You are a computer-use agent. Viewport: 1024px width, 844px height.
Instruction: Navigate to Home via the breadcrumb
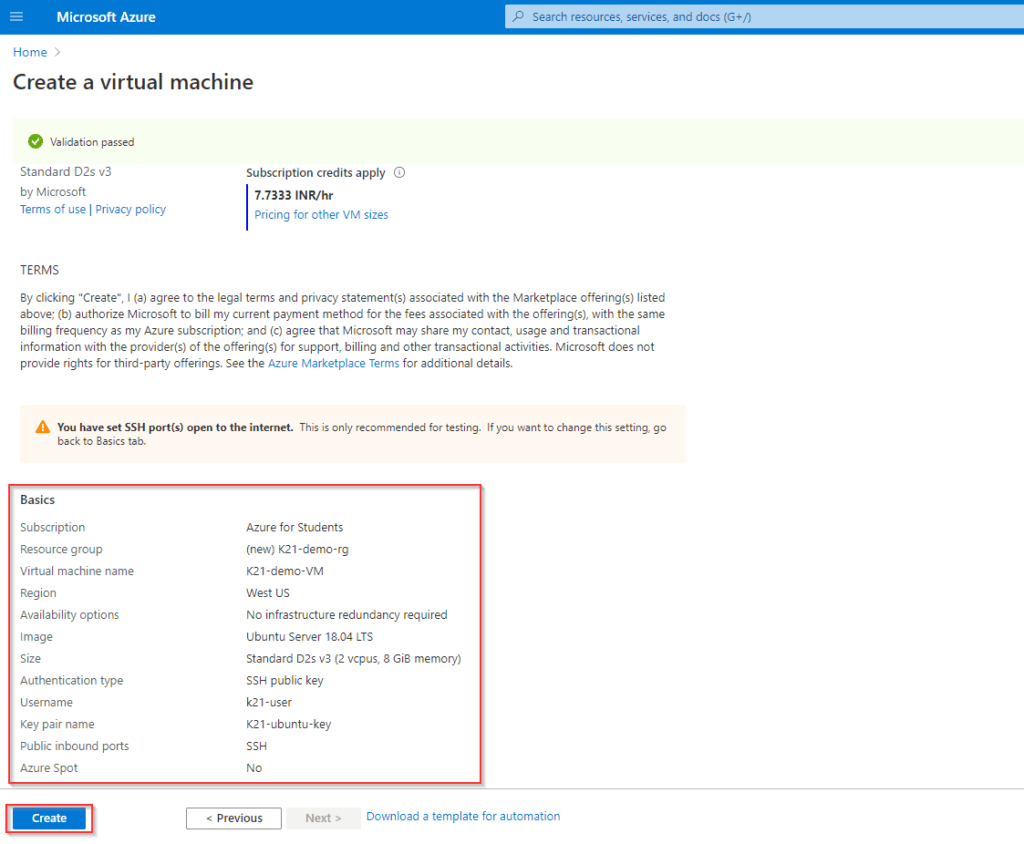29,52
